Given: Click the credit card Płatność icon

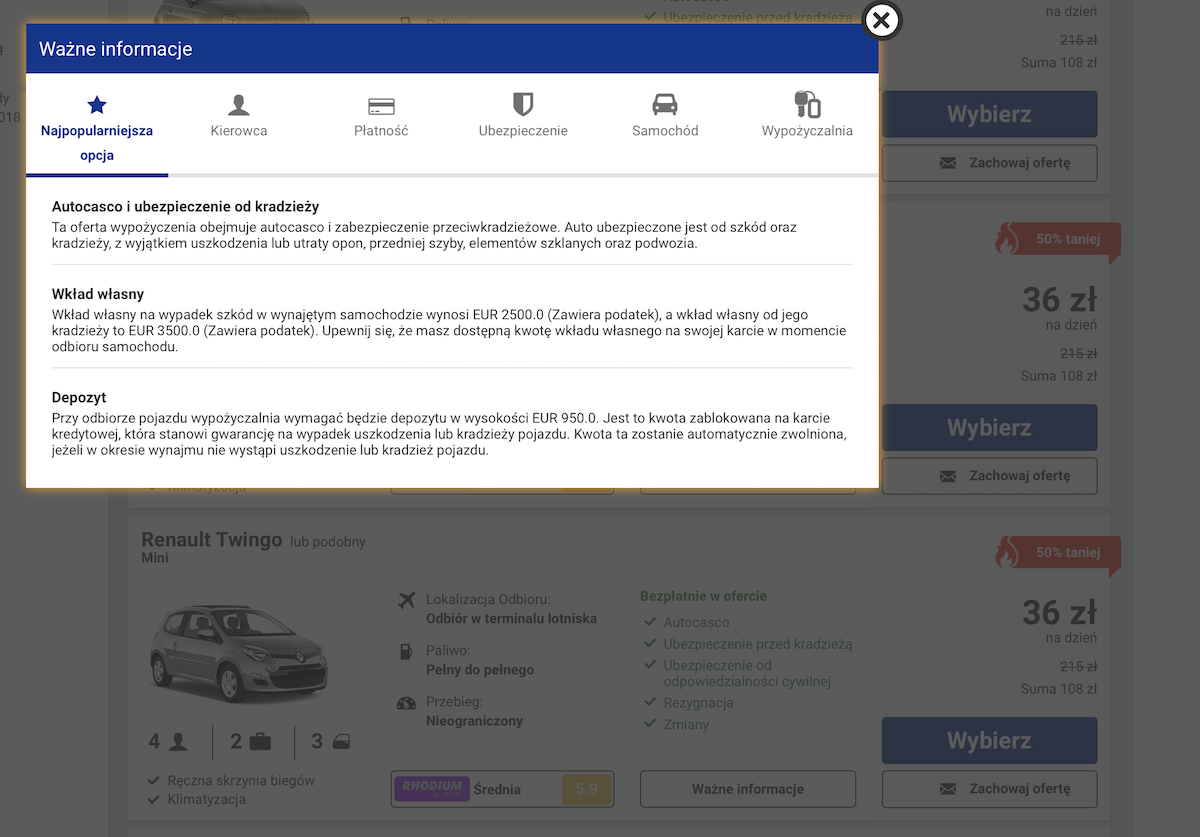Looking at the screenshot, I should [381, 106].
